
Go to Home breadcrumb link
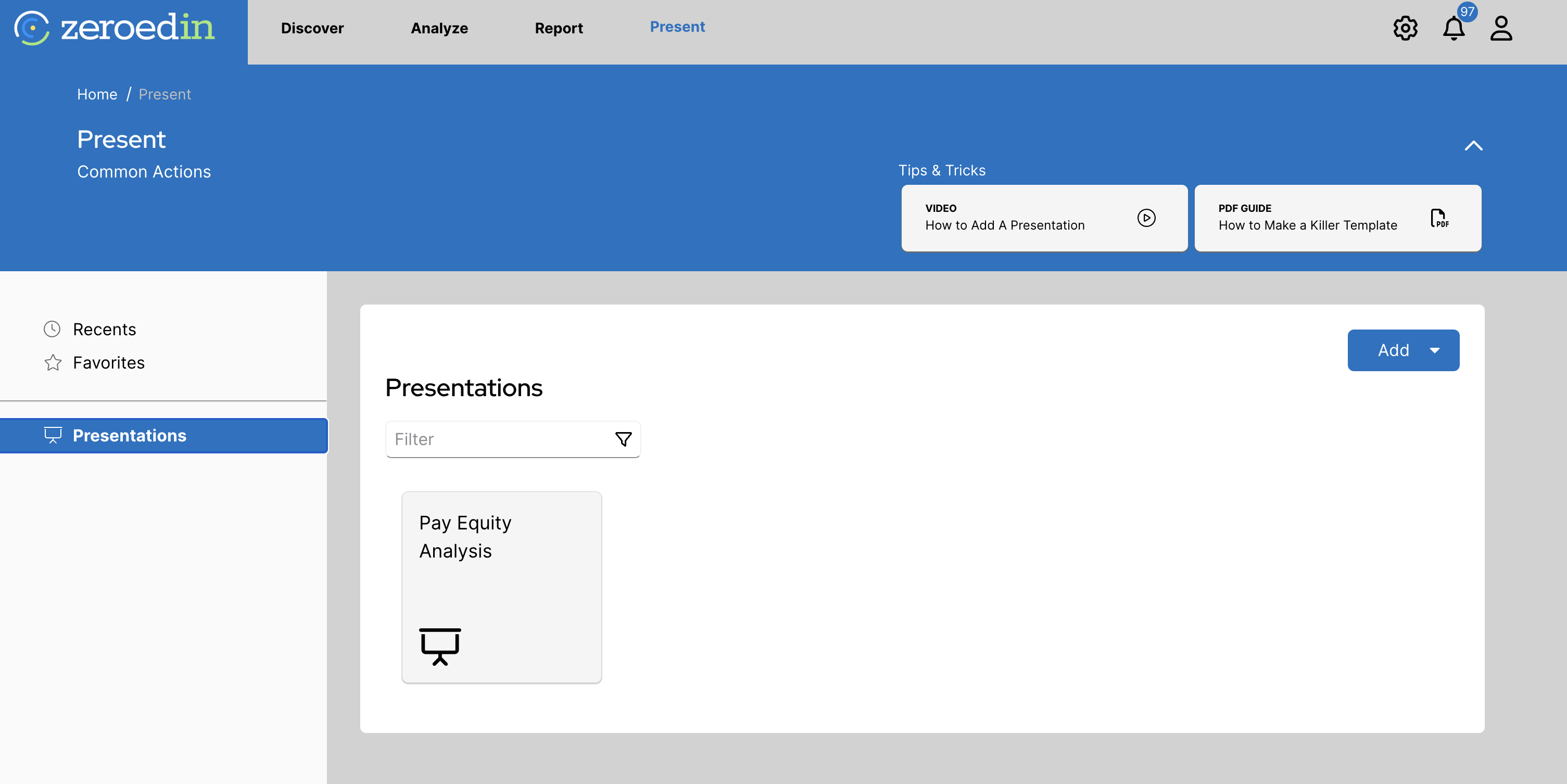97,94
